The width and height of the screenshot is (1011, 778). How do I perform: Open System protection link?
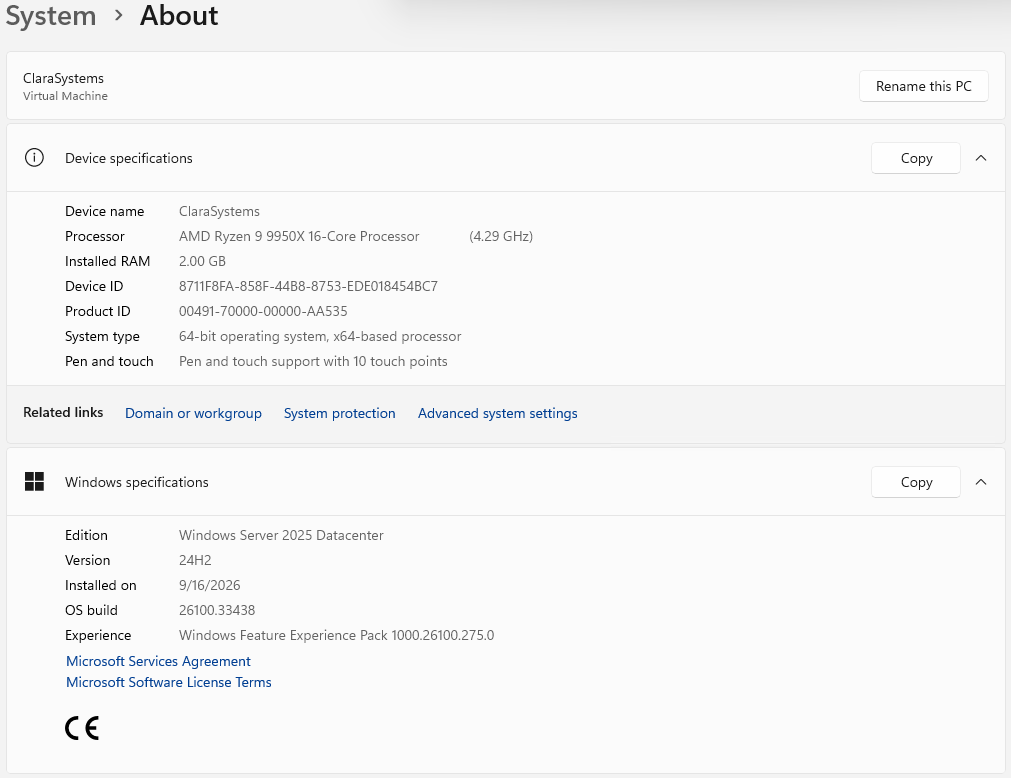pos(340,413)
